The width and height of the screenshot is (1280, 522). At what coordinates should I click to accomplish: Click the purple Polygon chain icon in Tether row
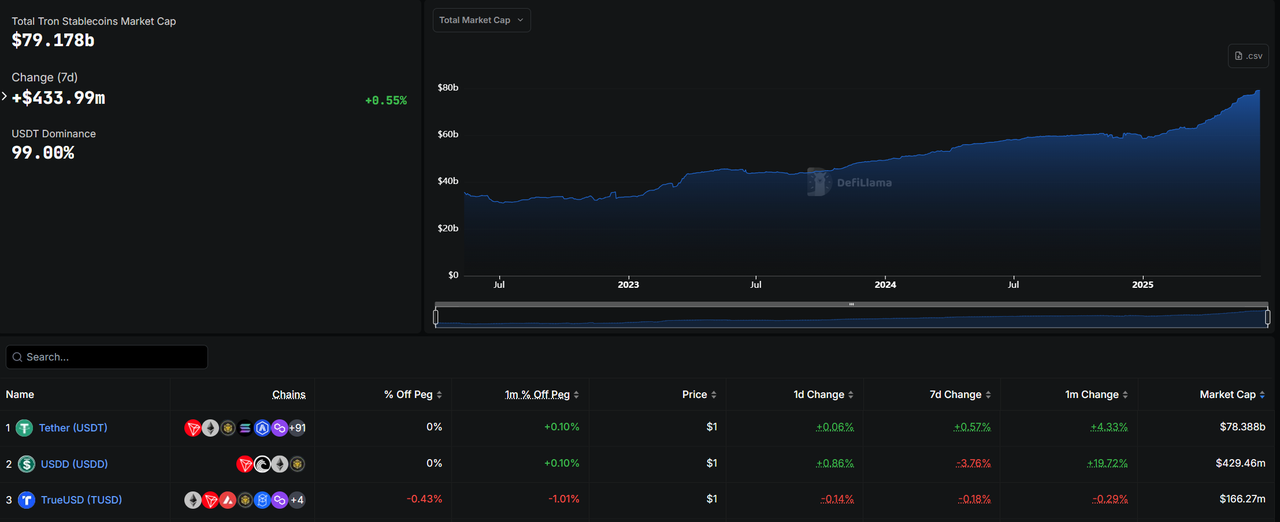click(279, 428)
